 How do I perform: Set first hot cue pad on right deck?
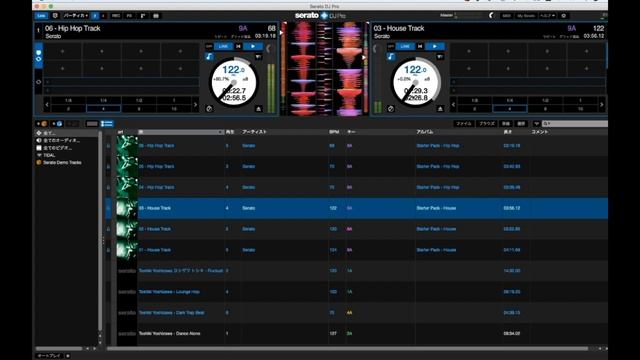(x=469, y=51)
